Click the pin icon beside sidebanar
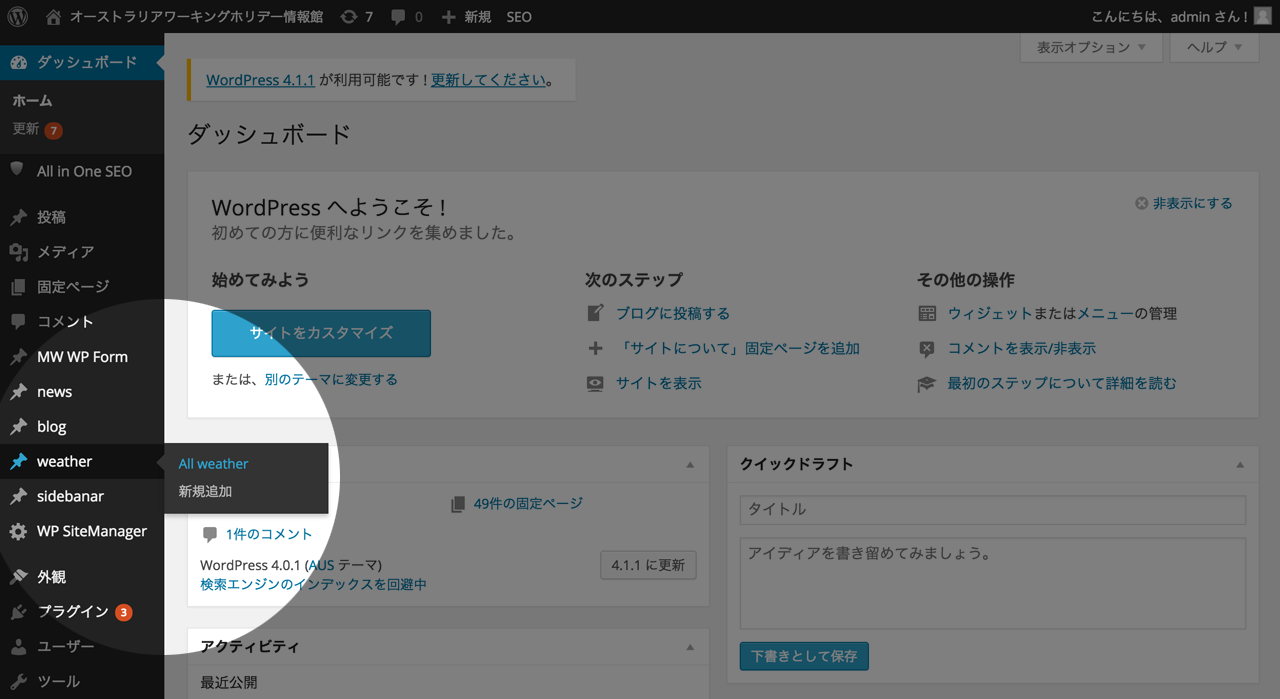 pyautogui.click(x=18, y=497)
